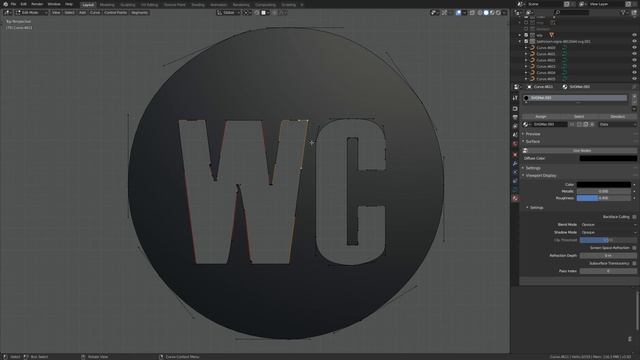Open the Shadow Mode dropdown
Viewport: 640px width, 360px height.
pos(608,232)
